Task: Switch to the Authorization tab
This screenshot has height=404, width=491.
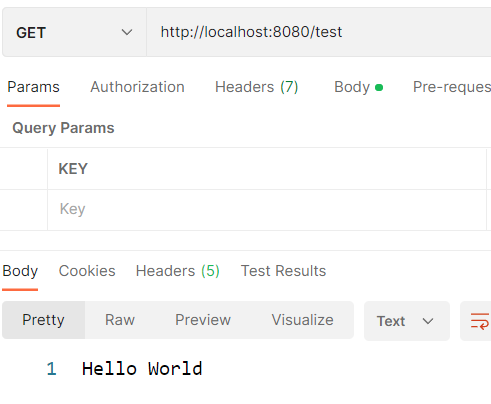Action: click(137, 87)
